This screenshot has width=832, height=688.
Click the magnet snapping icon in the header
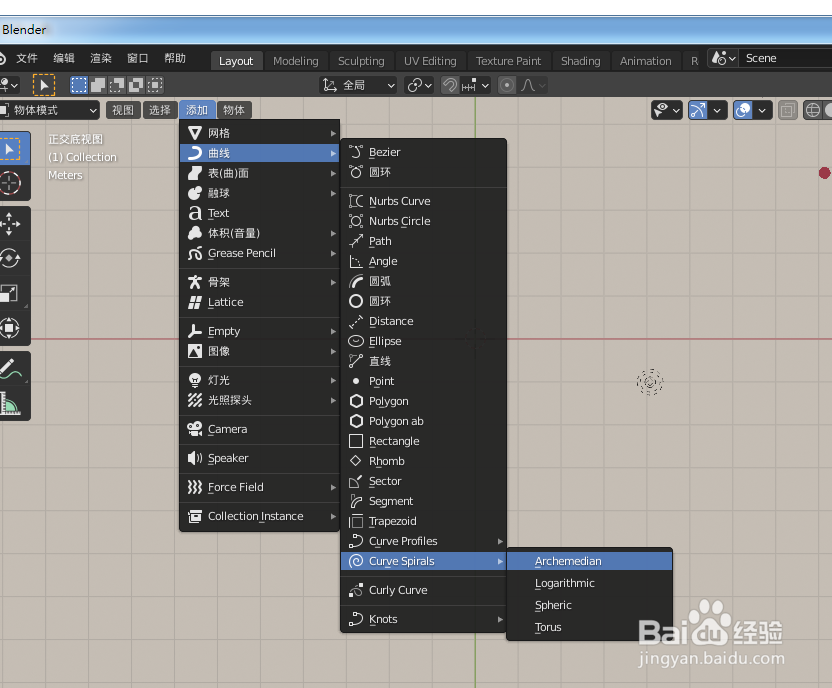click(x=451, y=84)
